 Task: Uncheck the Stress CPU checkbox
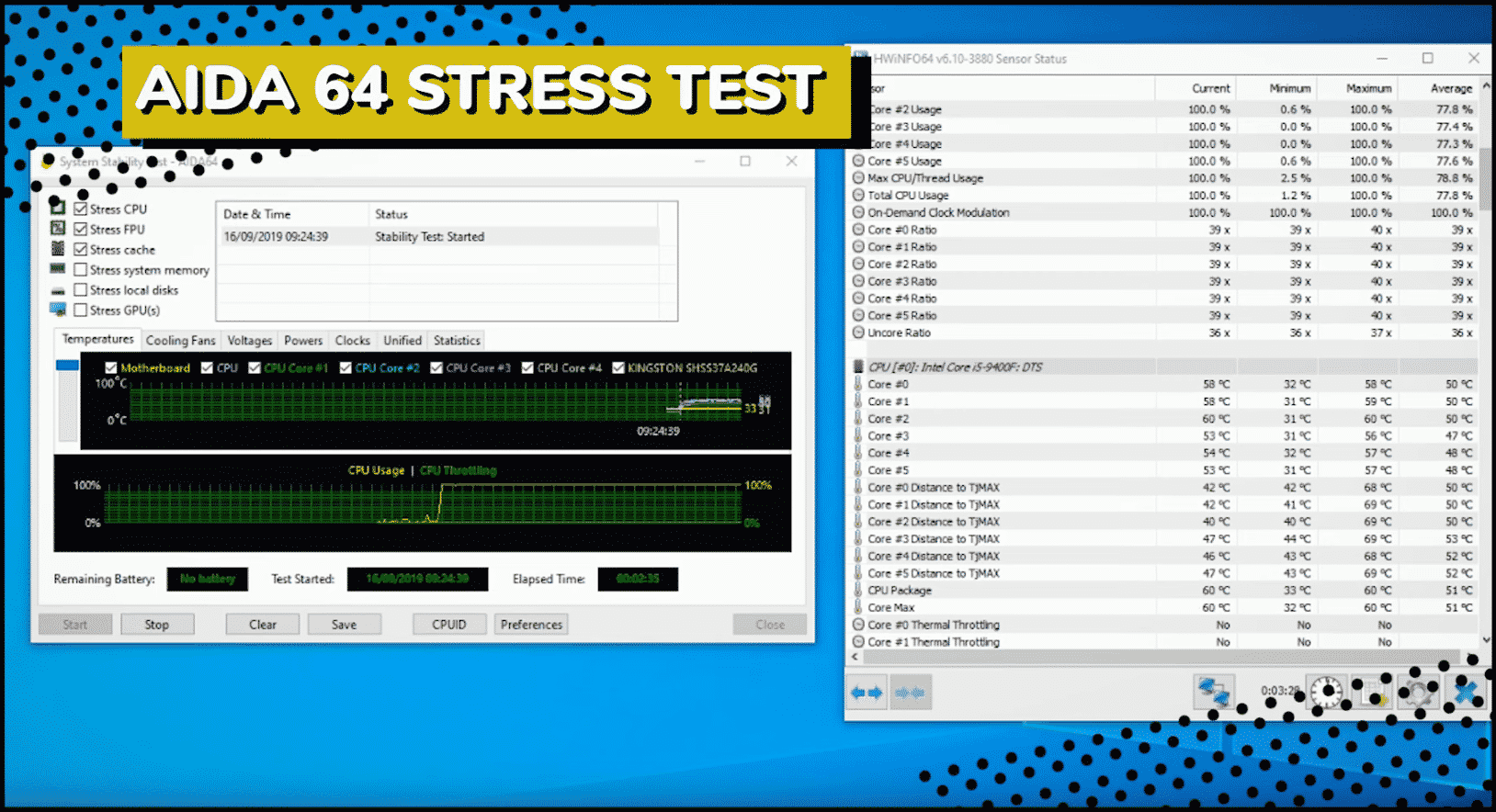click(x=81, y=209)
